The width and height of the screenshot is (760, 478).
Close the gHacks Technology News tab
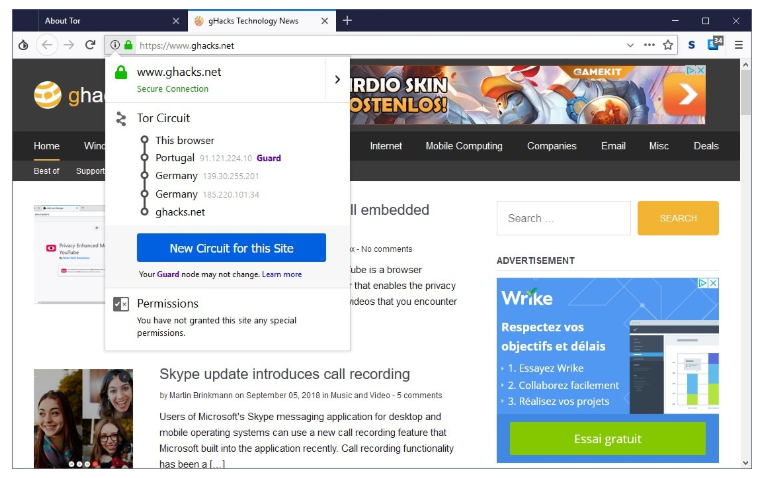[325, 21]
